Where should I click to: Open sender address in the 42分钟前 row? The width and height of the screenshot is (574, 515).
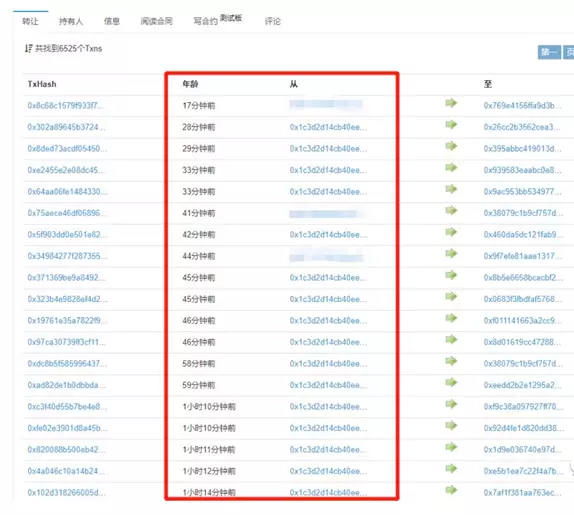point(328,235)
